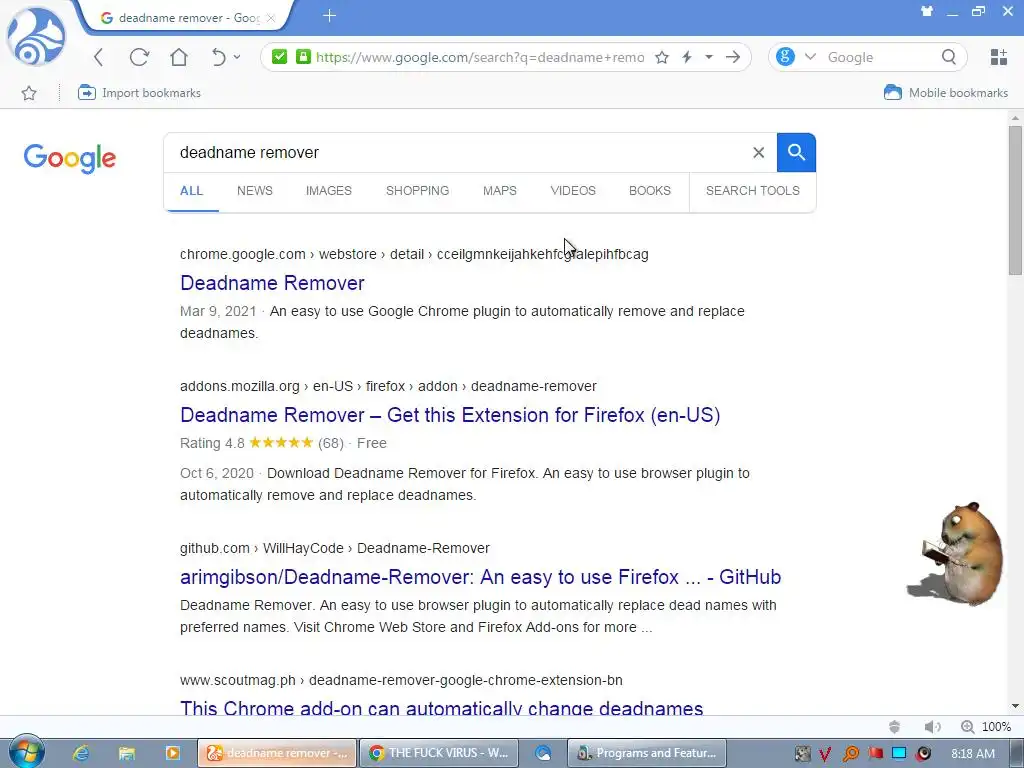
Task: Click the status bar shield icon
Action: click(x=895, y=727)
